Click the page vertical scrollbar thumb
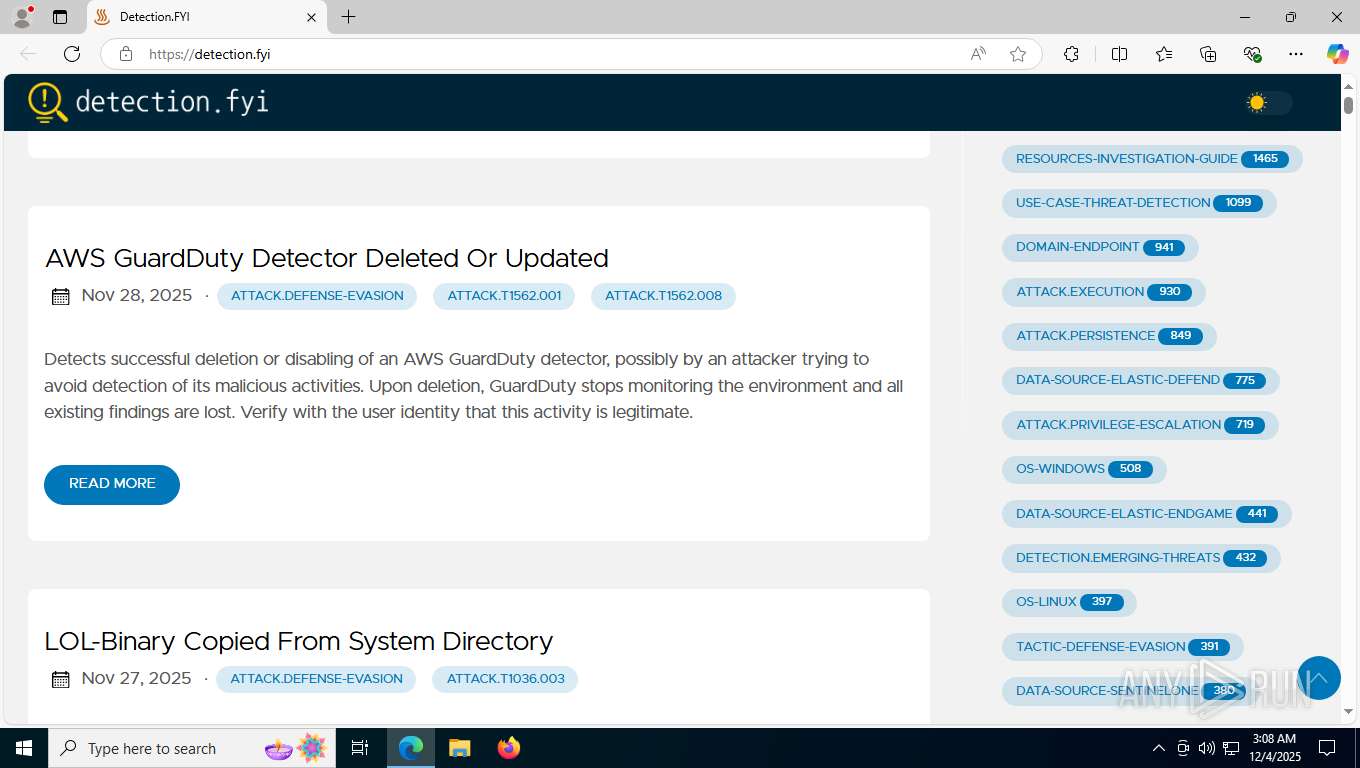This screenshot has width=1360, height=768. 1348,104
